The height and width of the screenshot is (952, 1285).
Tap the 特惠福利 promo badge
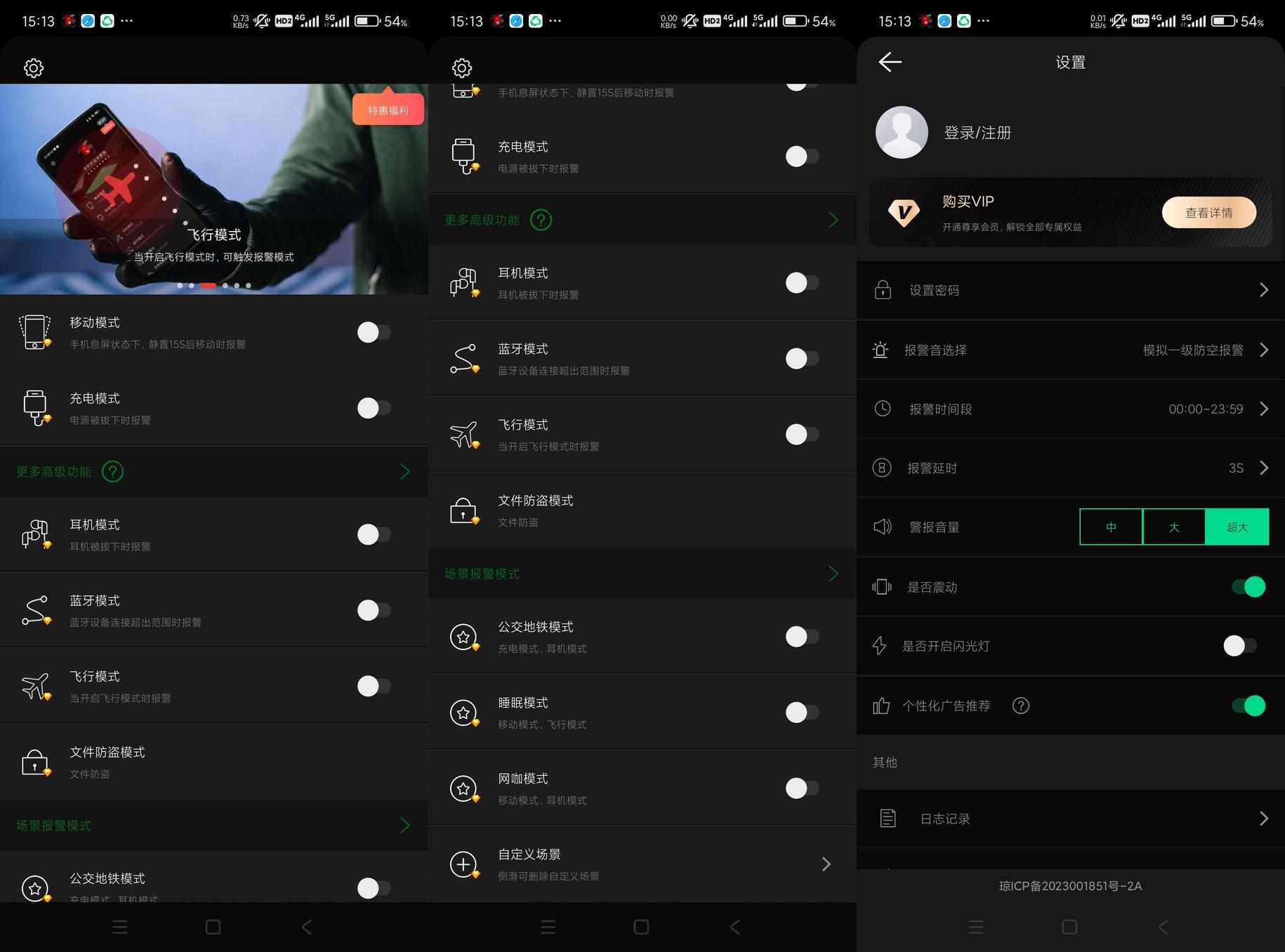[x=388, y=109]
